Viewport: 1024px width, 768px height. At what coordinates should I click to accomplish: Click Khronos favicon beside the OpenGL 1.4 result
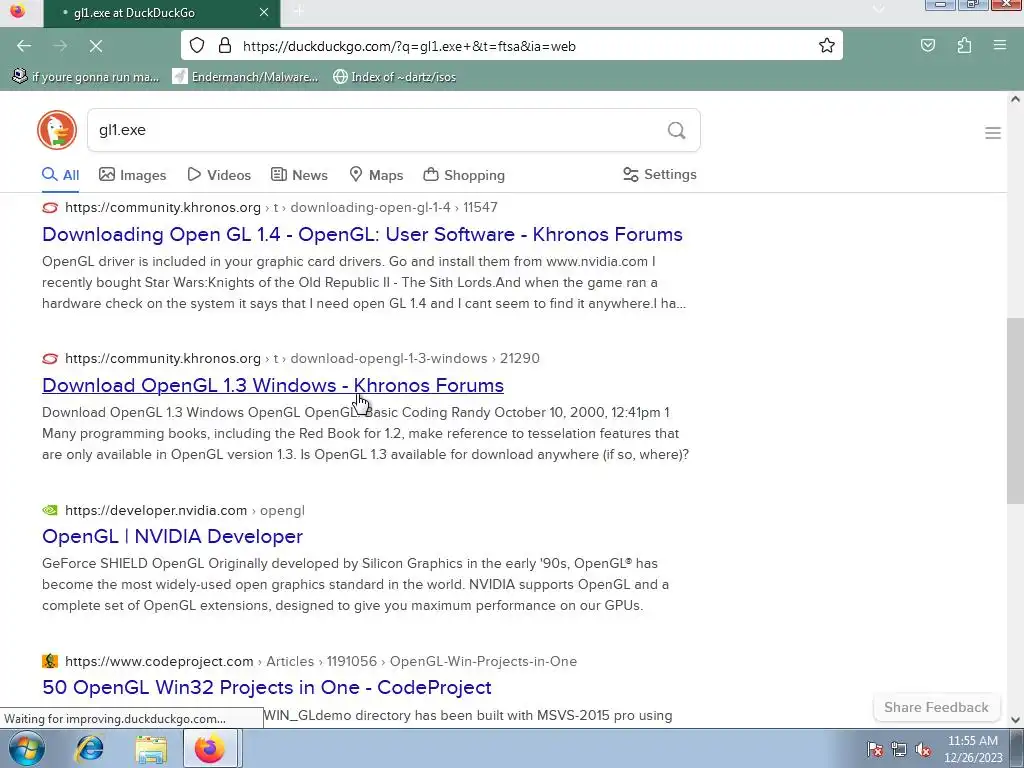(50, 208)
